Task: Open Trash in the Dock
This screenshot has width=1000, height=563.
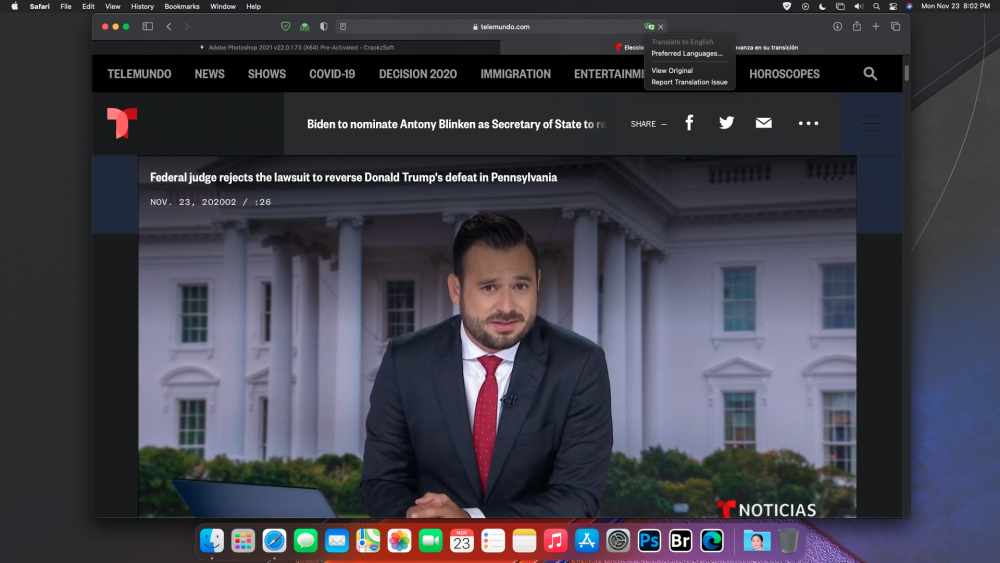Action: [788, 541]
